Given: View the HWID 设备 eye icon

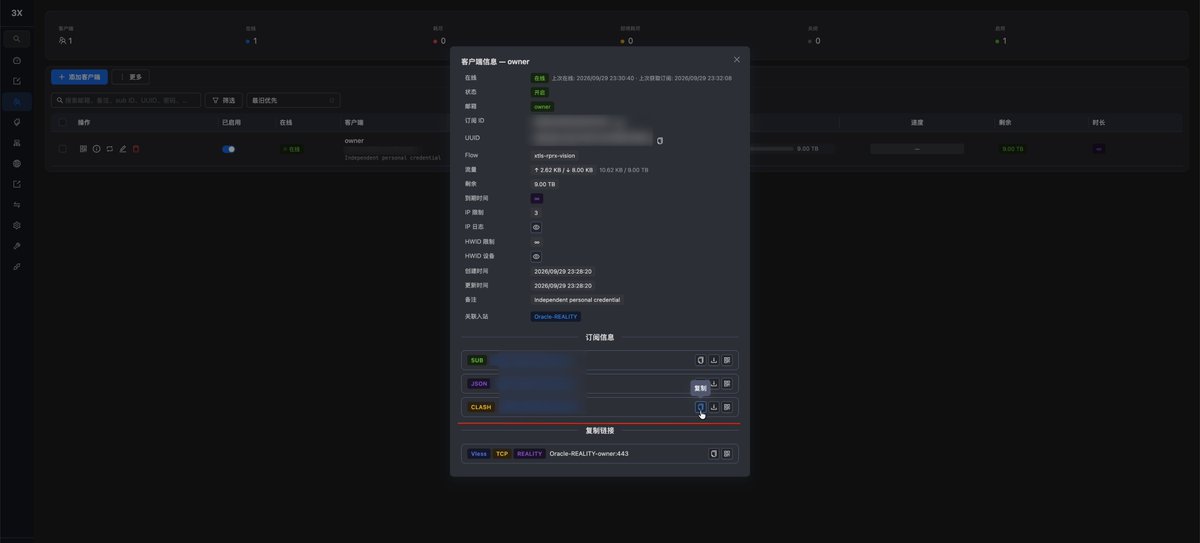Looking at the screenshot, I should (536, 256).
